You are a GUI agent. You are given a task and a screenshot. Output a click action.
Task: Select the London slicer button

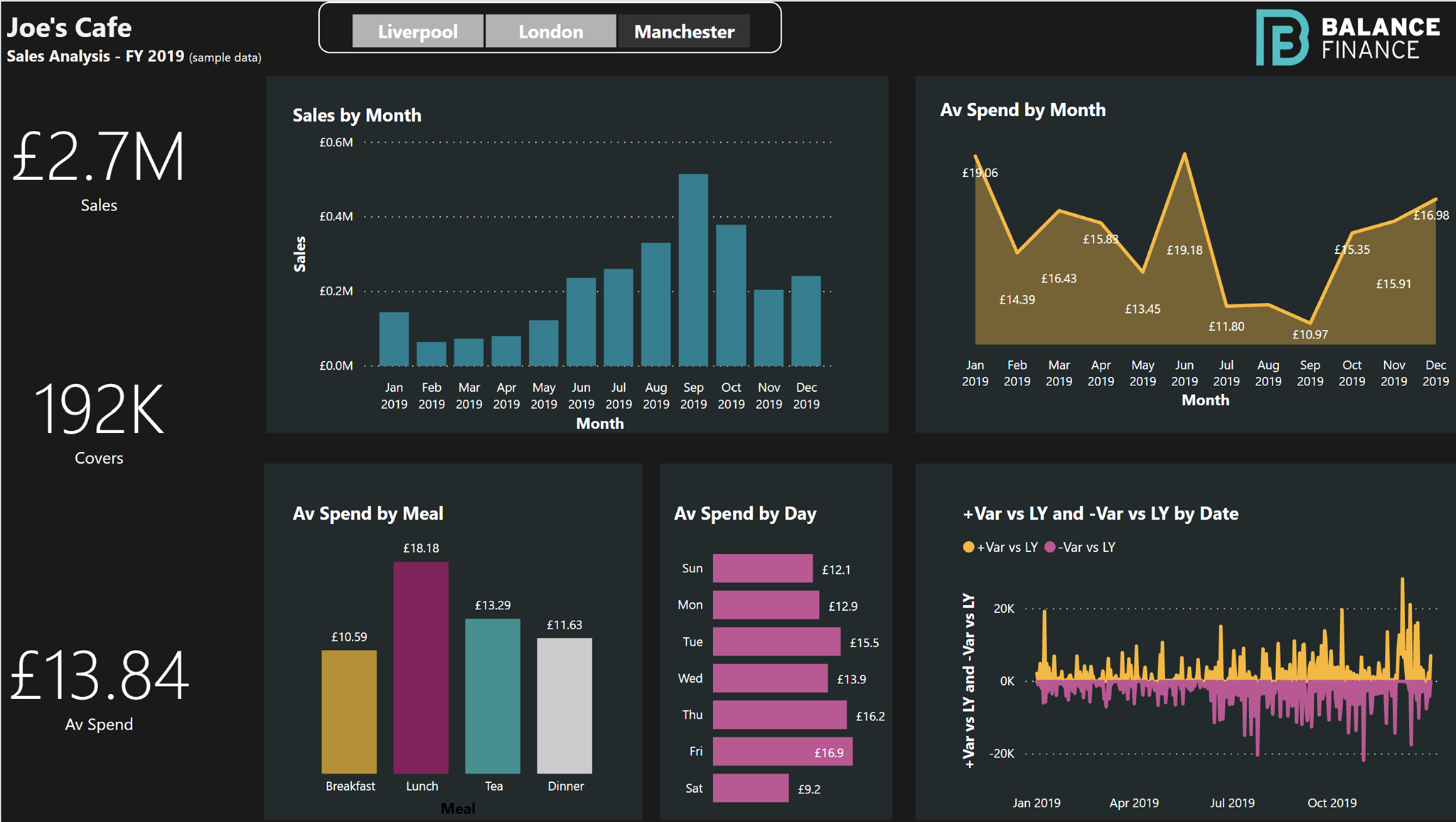coord(551,31)
